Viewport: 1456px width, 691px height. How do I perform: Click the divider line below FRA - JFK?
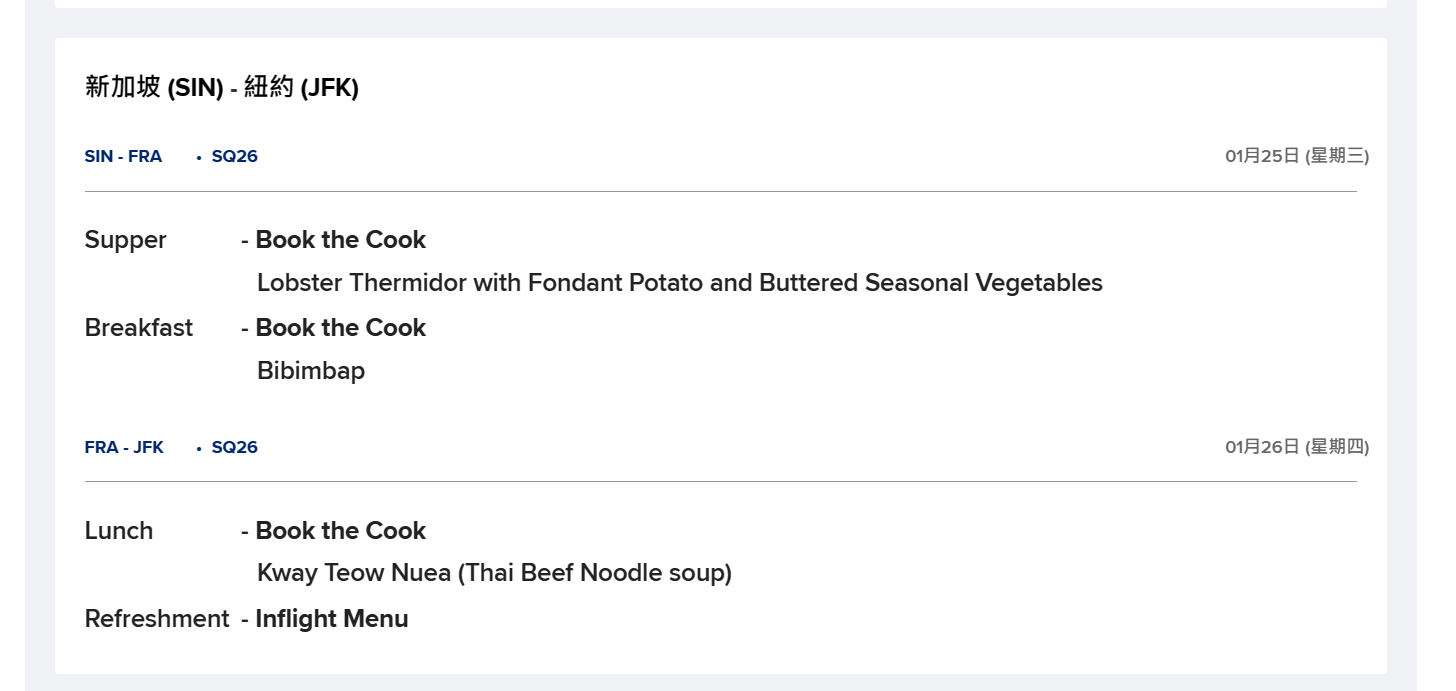[721, 482]
